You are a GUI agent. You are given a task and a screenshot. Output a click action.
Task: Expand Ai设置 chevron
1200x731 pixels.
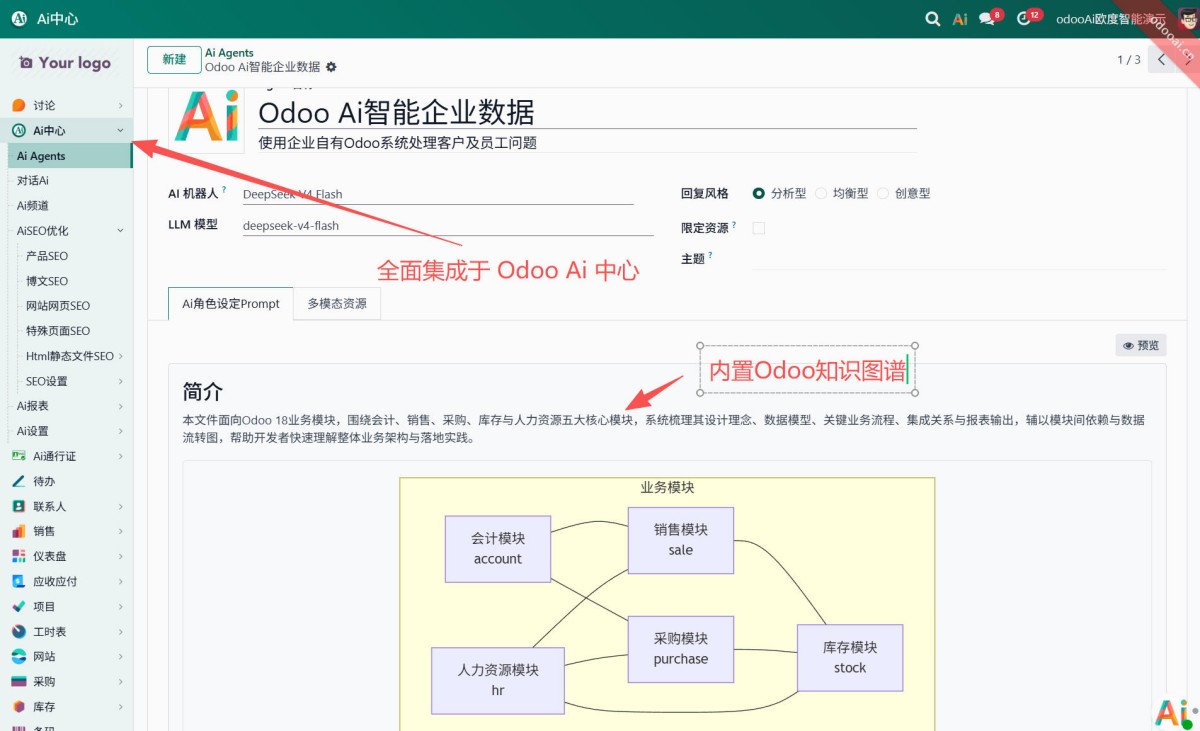click(120, 431)
